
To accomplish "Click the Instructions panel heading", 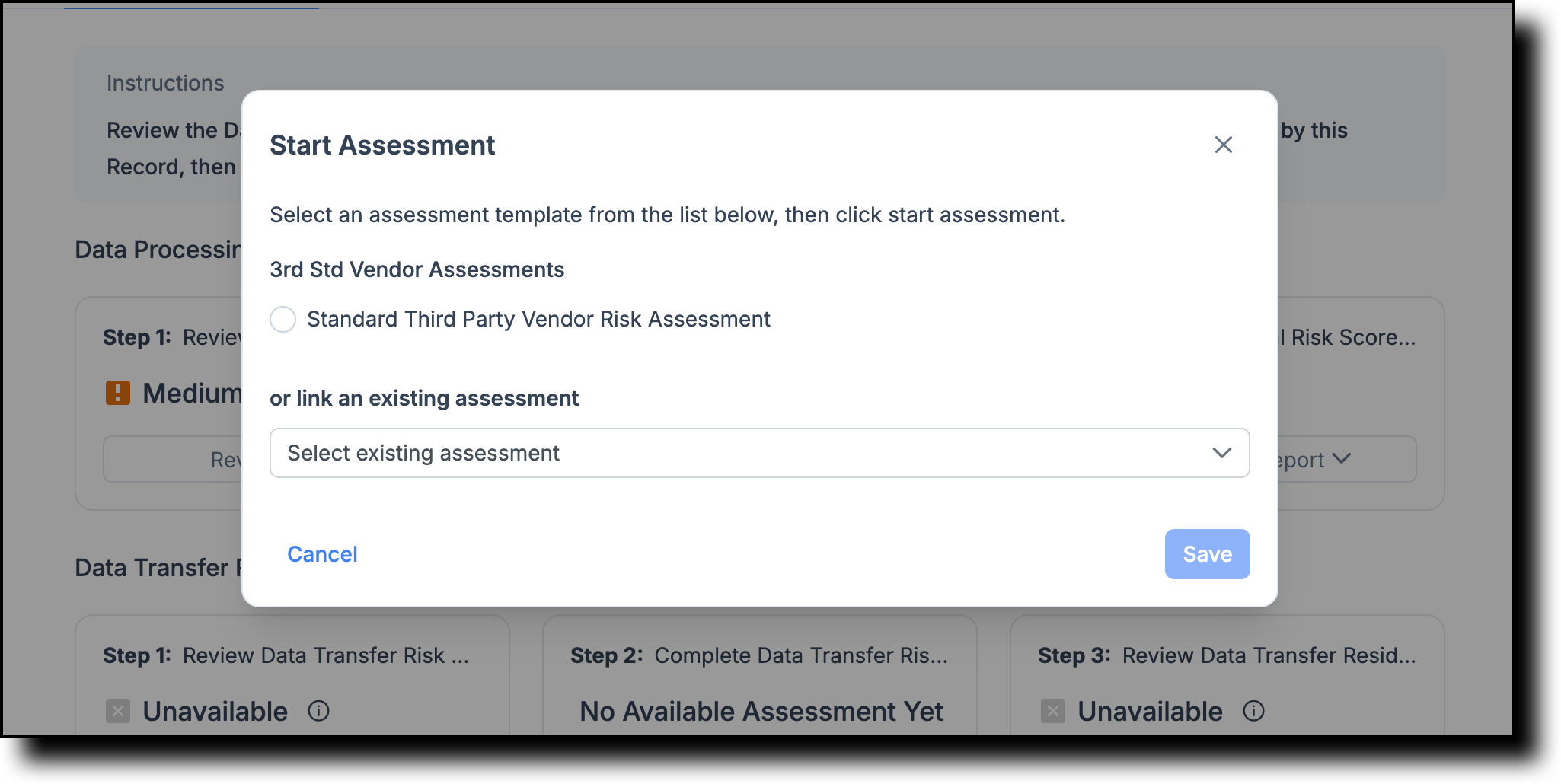I will tap(165, 83).
